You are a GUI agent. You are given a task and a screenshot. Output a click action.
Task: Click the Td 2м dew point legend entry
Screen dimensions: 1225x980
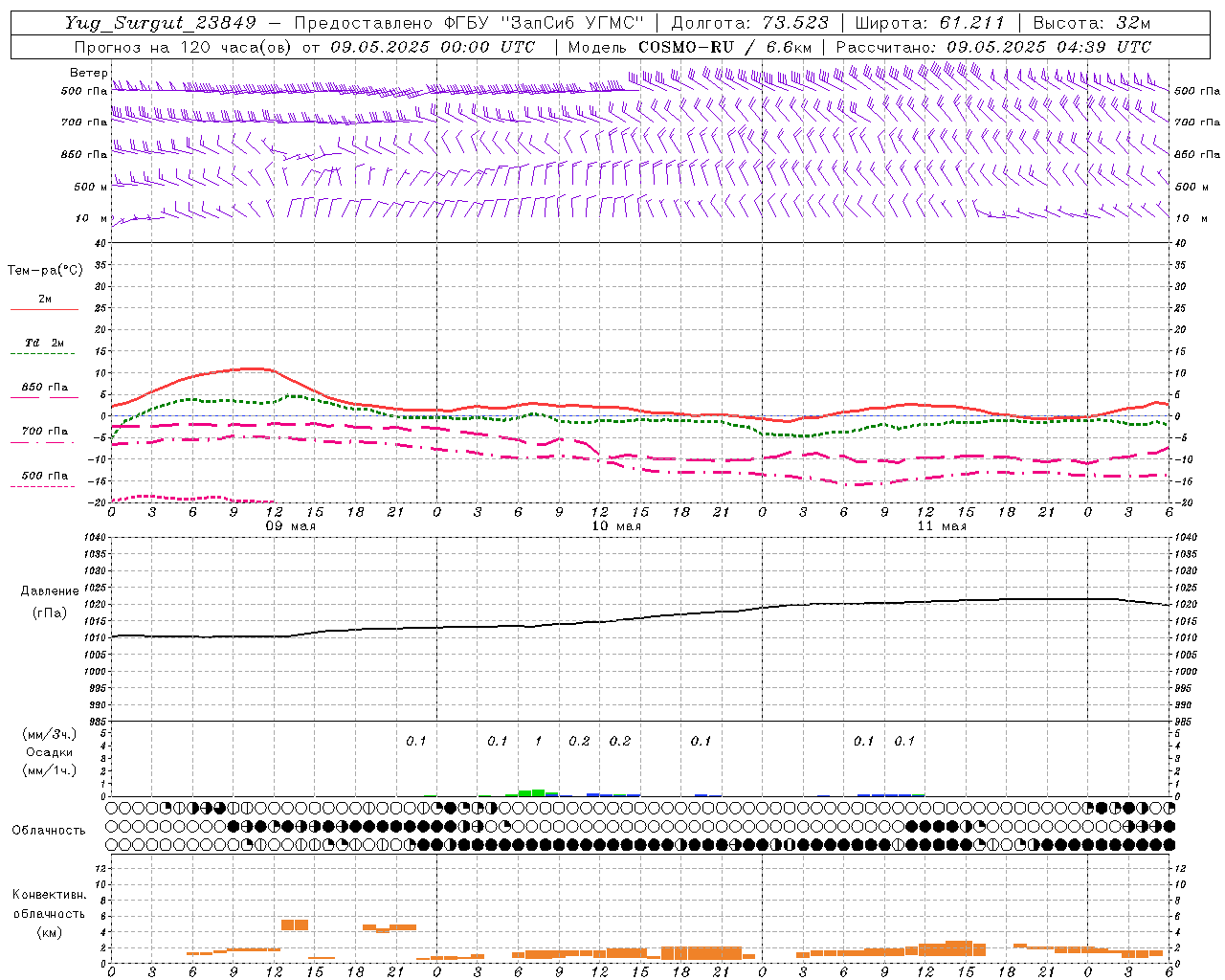(x=44, y=347)
